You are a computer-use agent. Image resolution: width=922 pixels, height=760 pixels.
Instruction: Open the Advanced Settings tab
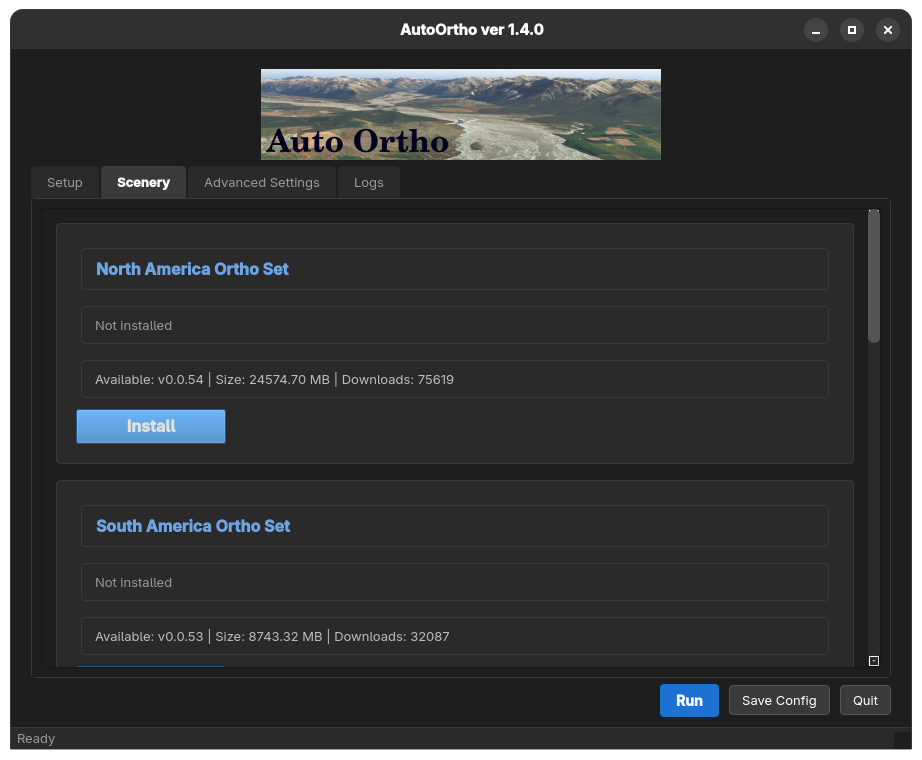(262, 183)
